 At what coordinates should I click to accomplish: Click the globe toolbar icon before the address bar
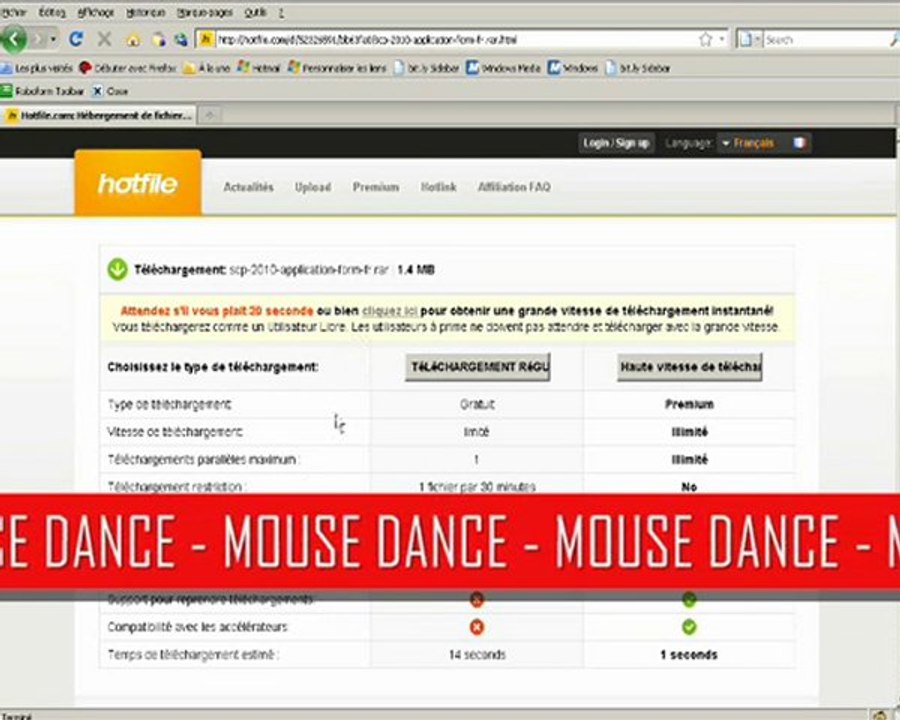(181, 40)
